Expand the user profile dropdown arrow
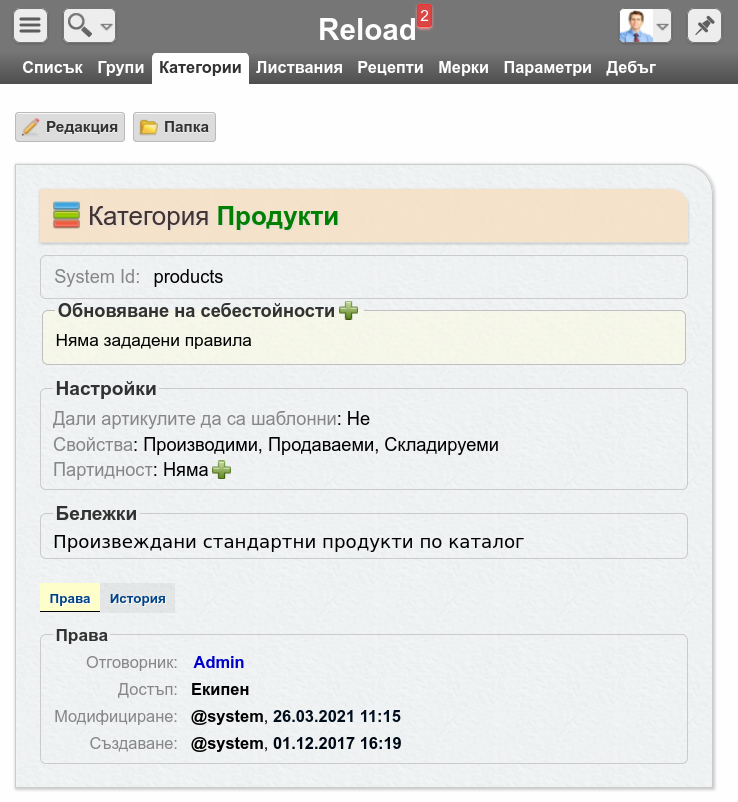Viewport: 738px width, 802px height. coord(662,26)
